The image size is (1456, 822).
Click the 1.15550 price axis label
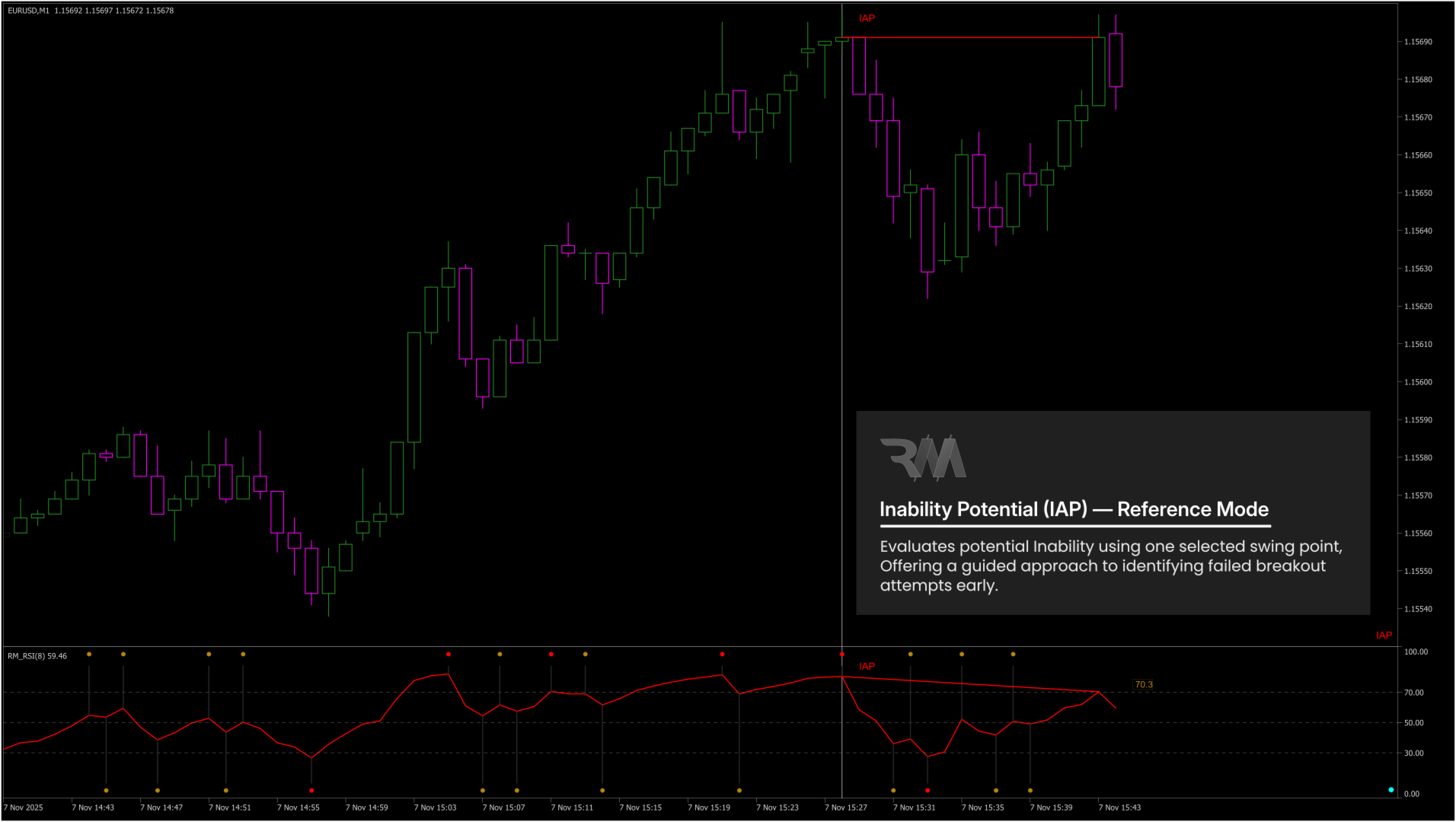pyautogui.click(x=1418, y=571)
